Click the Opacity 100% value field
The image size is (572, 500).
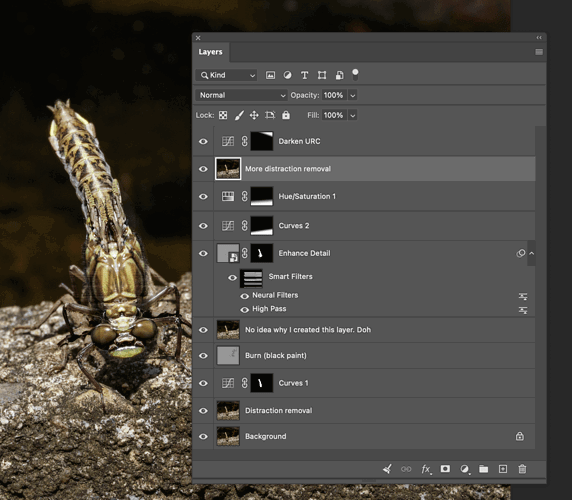[x=334, y=95]
